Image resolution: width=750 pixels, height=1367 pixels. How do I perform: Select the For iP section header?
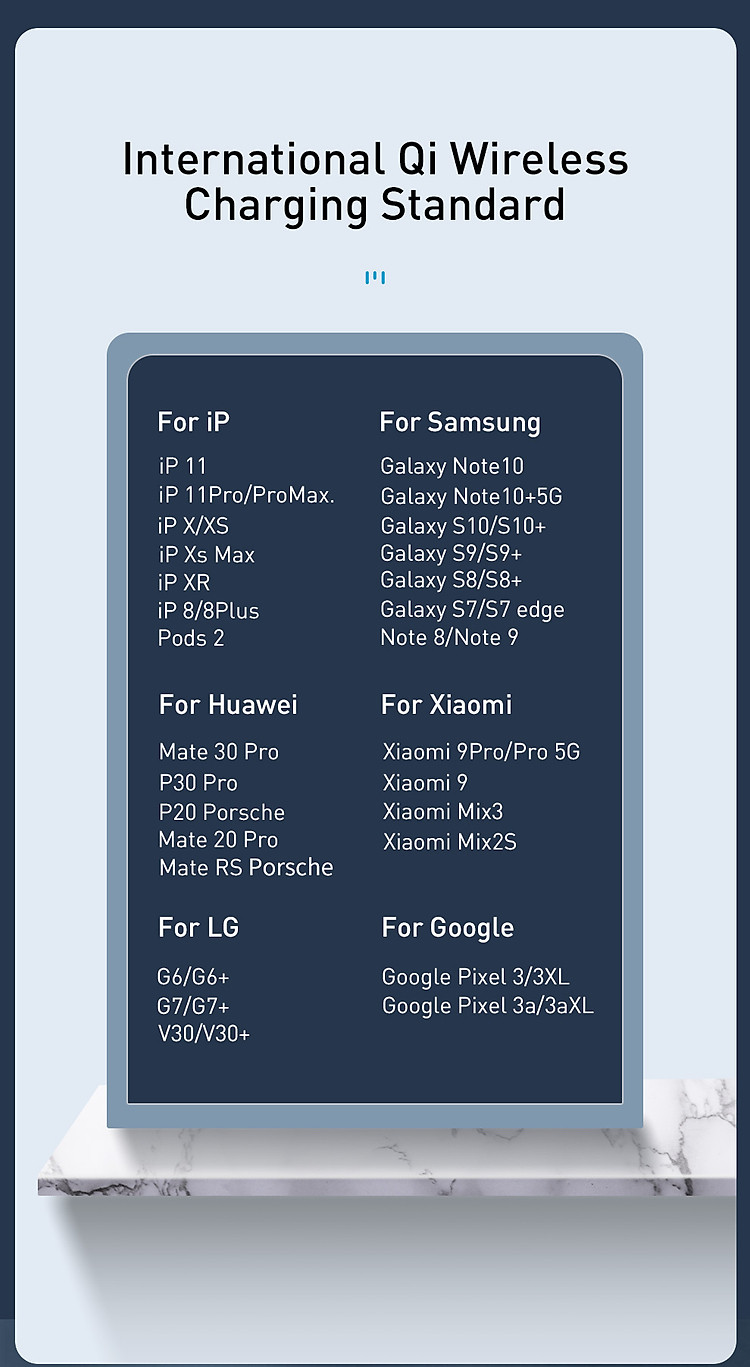point(194,422)
